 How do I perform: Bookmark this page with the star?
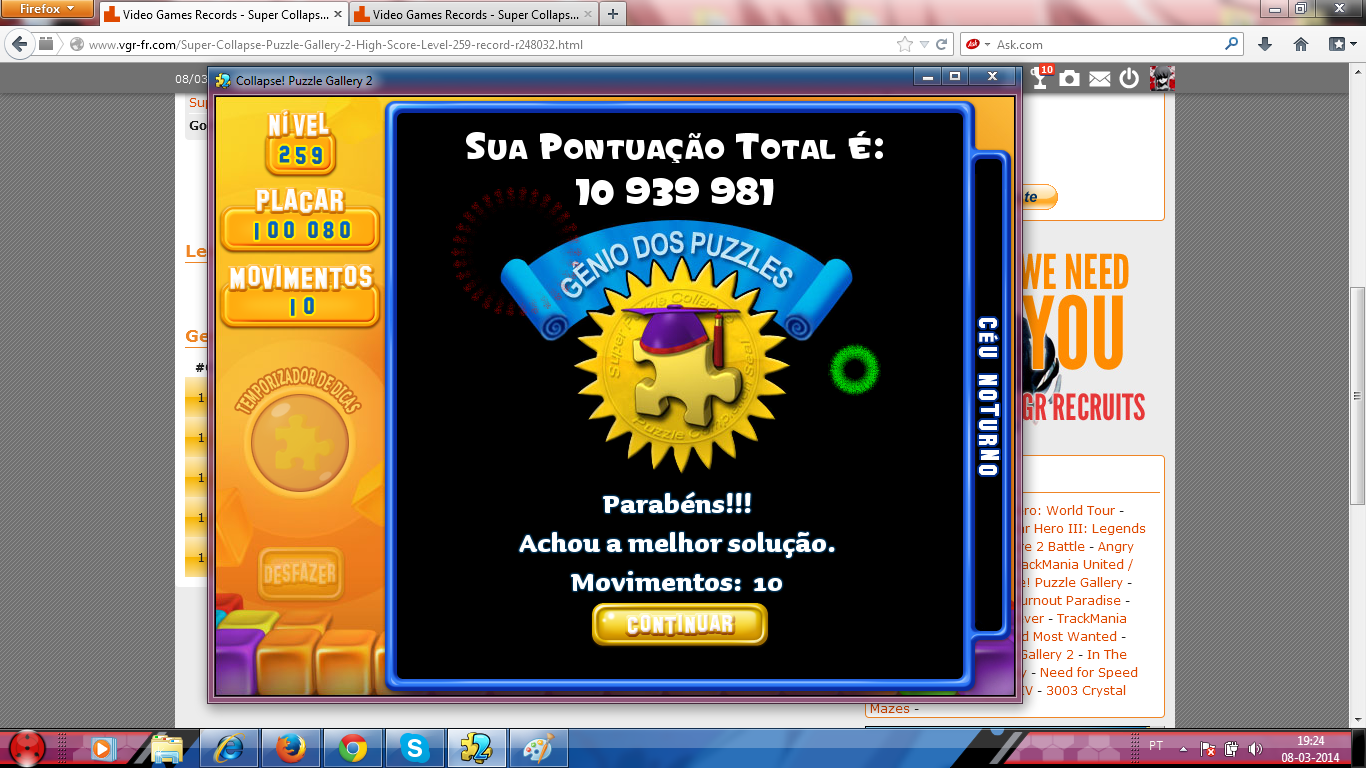tap(905, 45)
